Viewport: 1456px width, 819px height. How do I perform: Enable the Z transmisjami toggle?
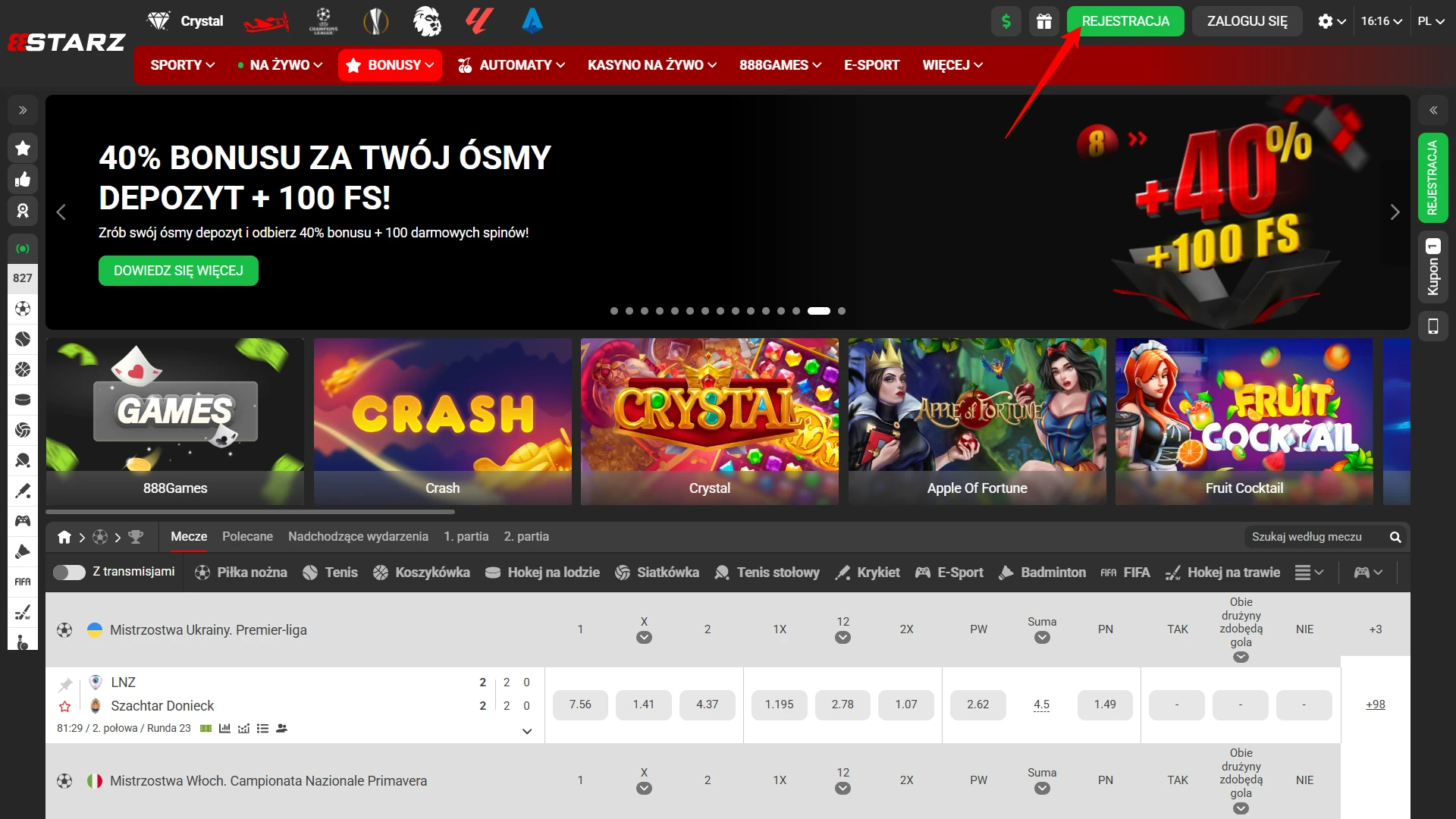(71, 573)
